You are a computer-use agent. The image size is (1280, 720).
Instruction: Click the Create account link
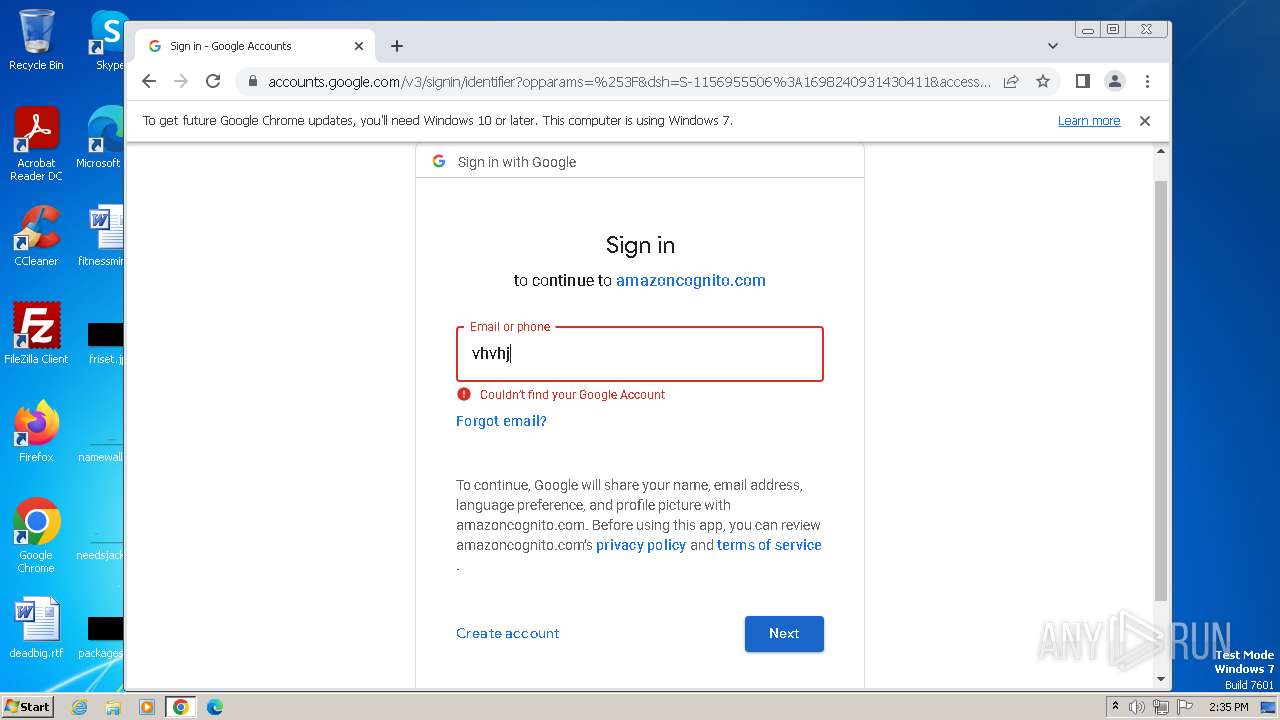507,633
